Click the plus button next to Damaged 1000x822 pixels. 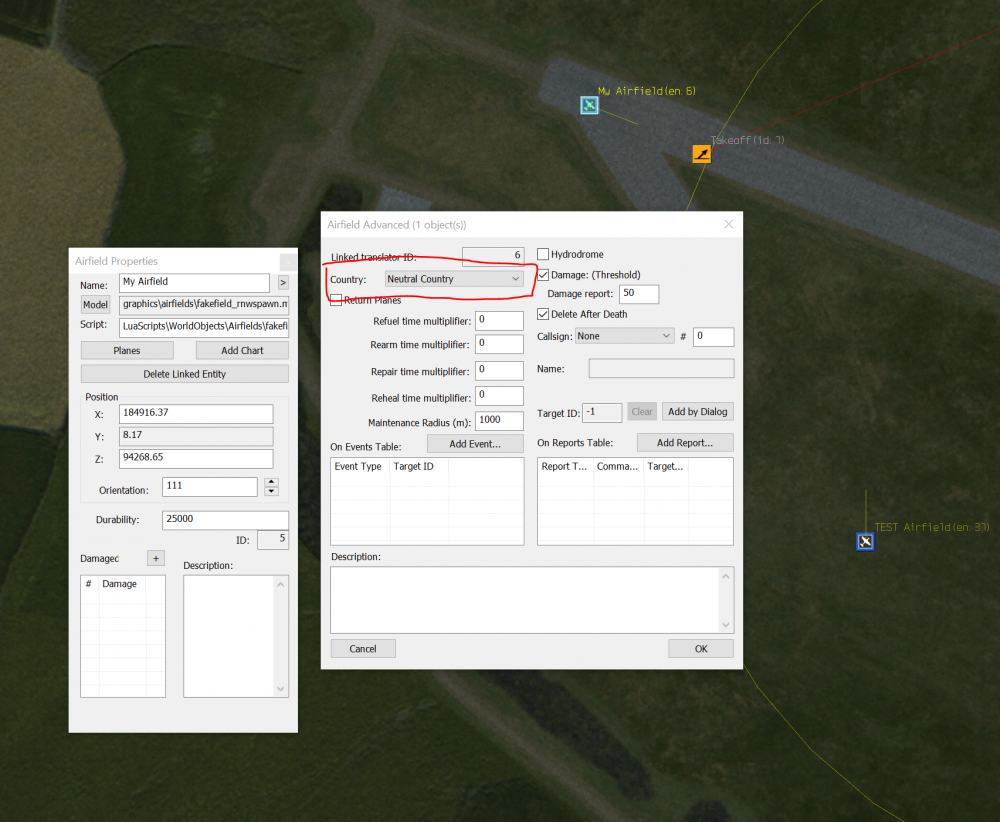(155, 558)
